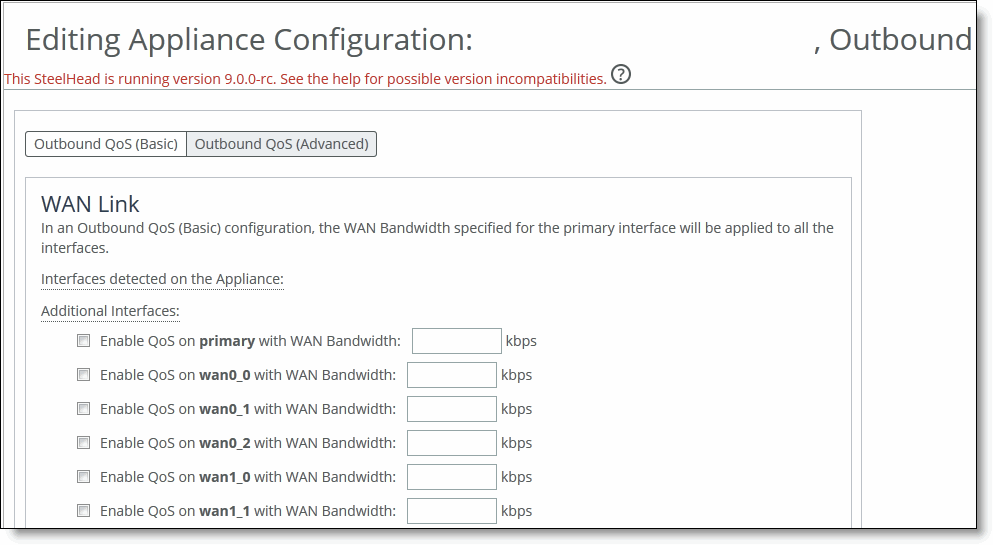This screenshot has width=993, height=545.
Task: Tick the wan0_2 QoS checkbox
Action: point(84,443)
